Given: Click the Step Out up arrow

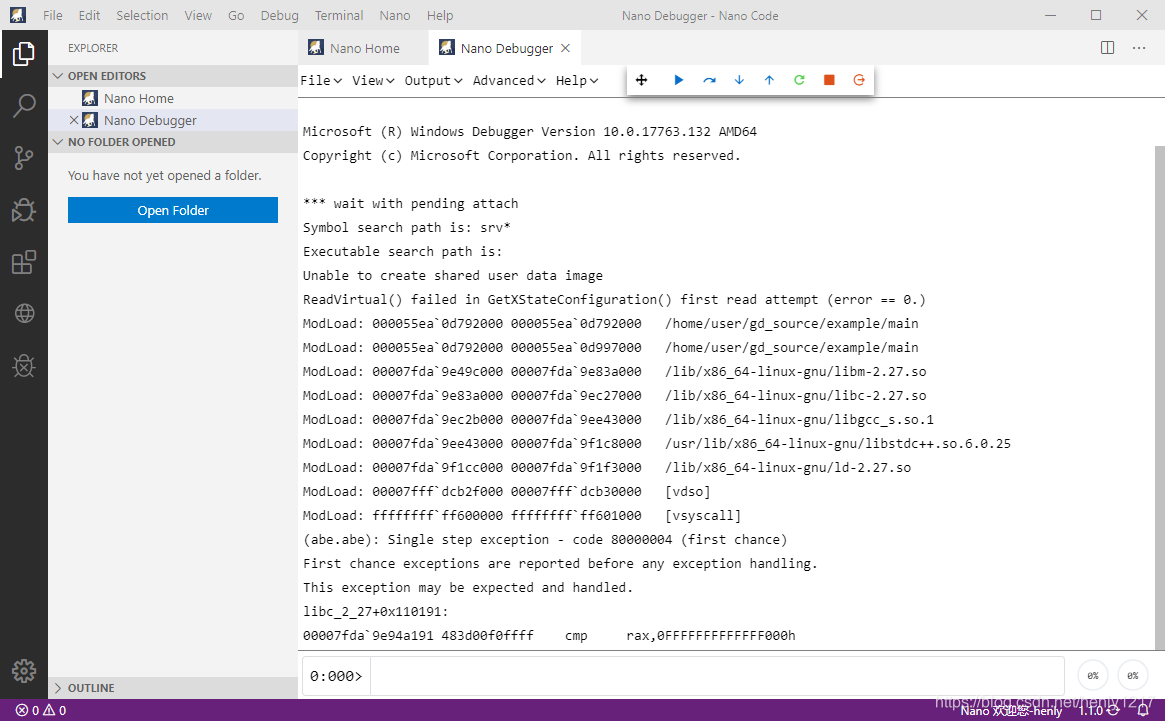Looking at the screenshot, I should [x=769, y=80].
